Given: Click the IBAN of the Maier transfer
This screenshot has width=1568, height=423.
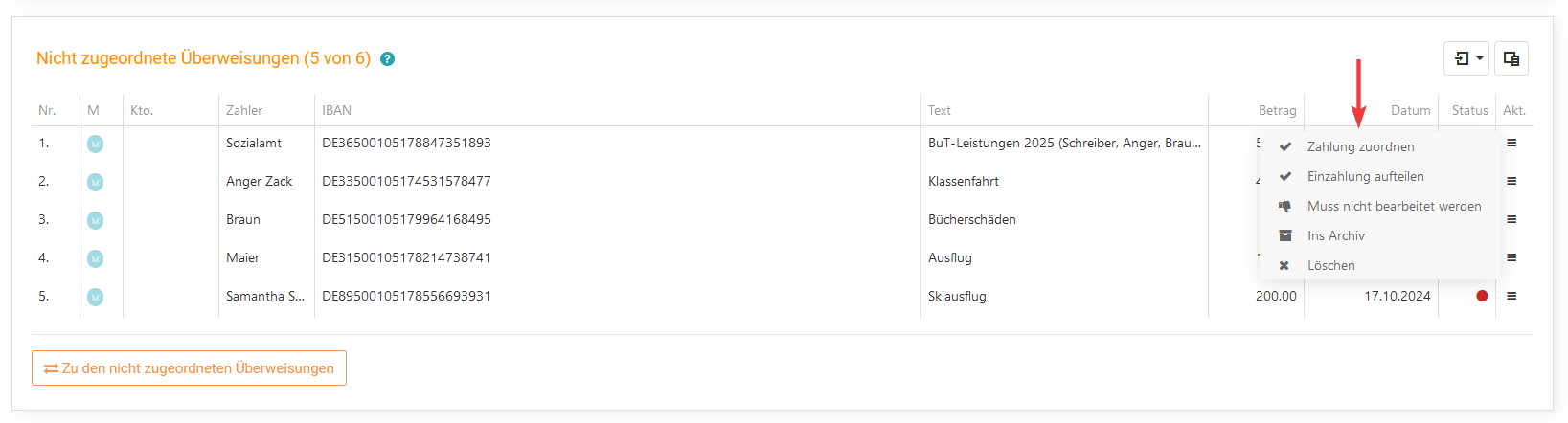Looking at the screenshot, I should tap(406, 257).
